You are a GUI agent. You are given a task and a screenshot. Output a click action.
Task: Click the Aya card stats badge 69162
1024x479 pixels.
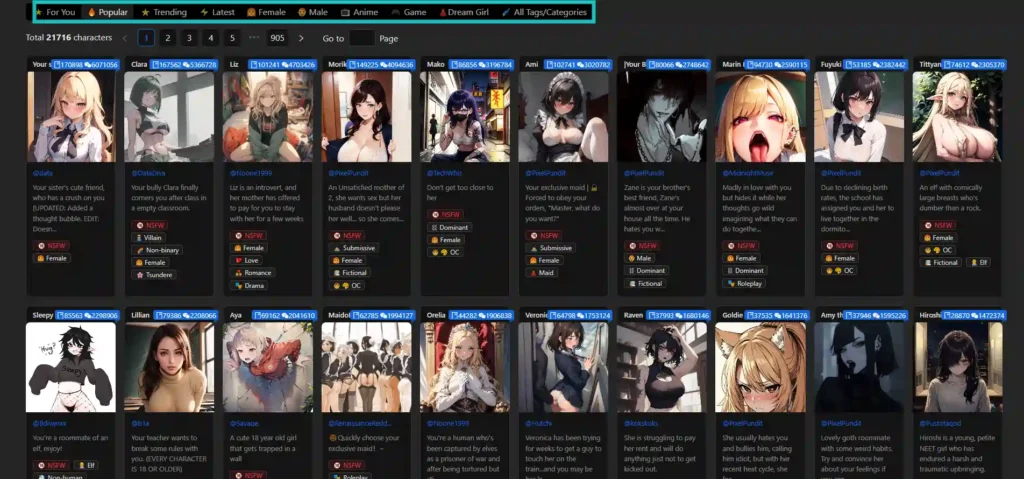tap(285, 315)
